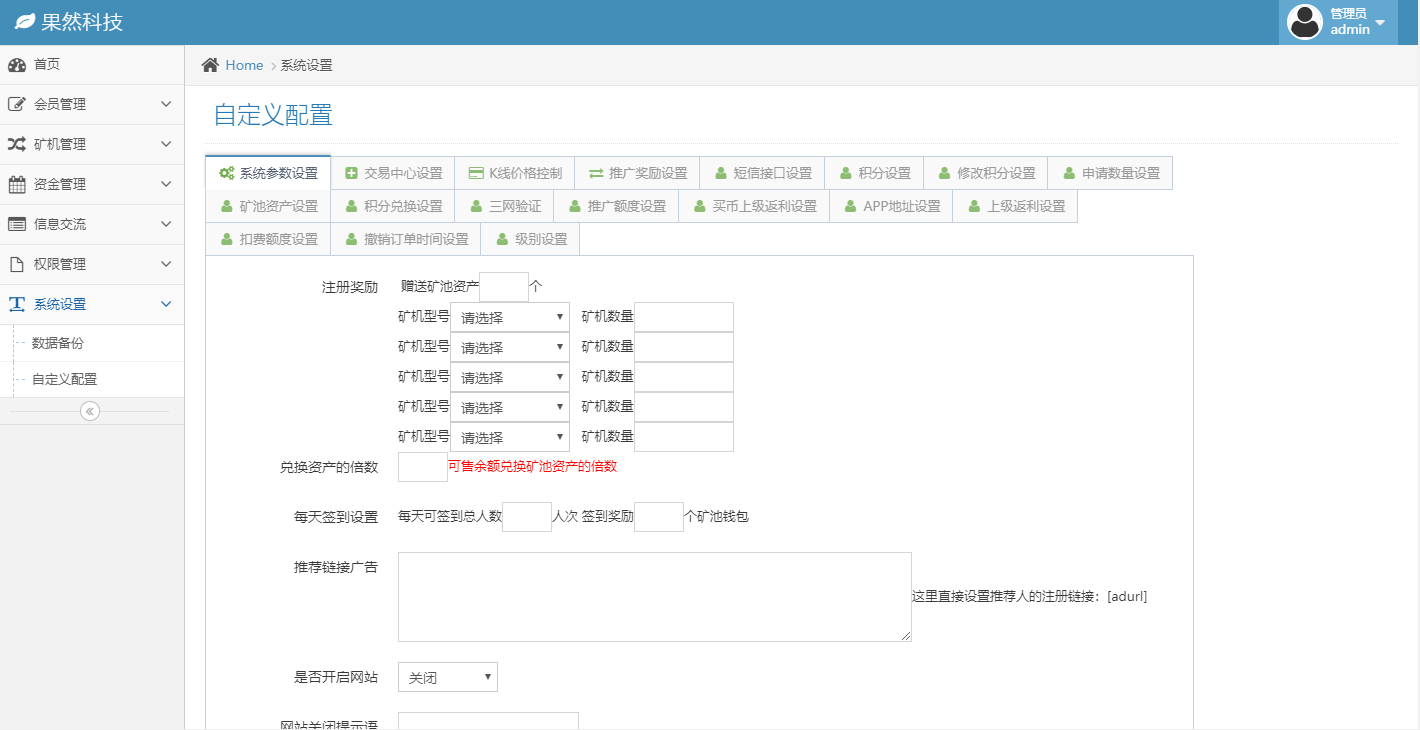This screenshot has width=1420, height=730.
Task: Click the [adurl] registration link note
Action: click(x=1030, y=596)
